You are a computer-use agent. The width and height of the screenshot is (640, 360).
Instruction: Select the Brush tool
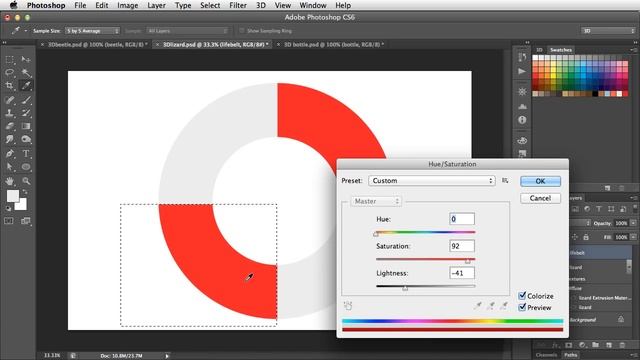26,100
